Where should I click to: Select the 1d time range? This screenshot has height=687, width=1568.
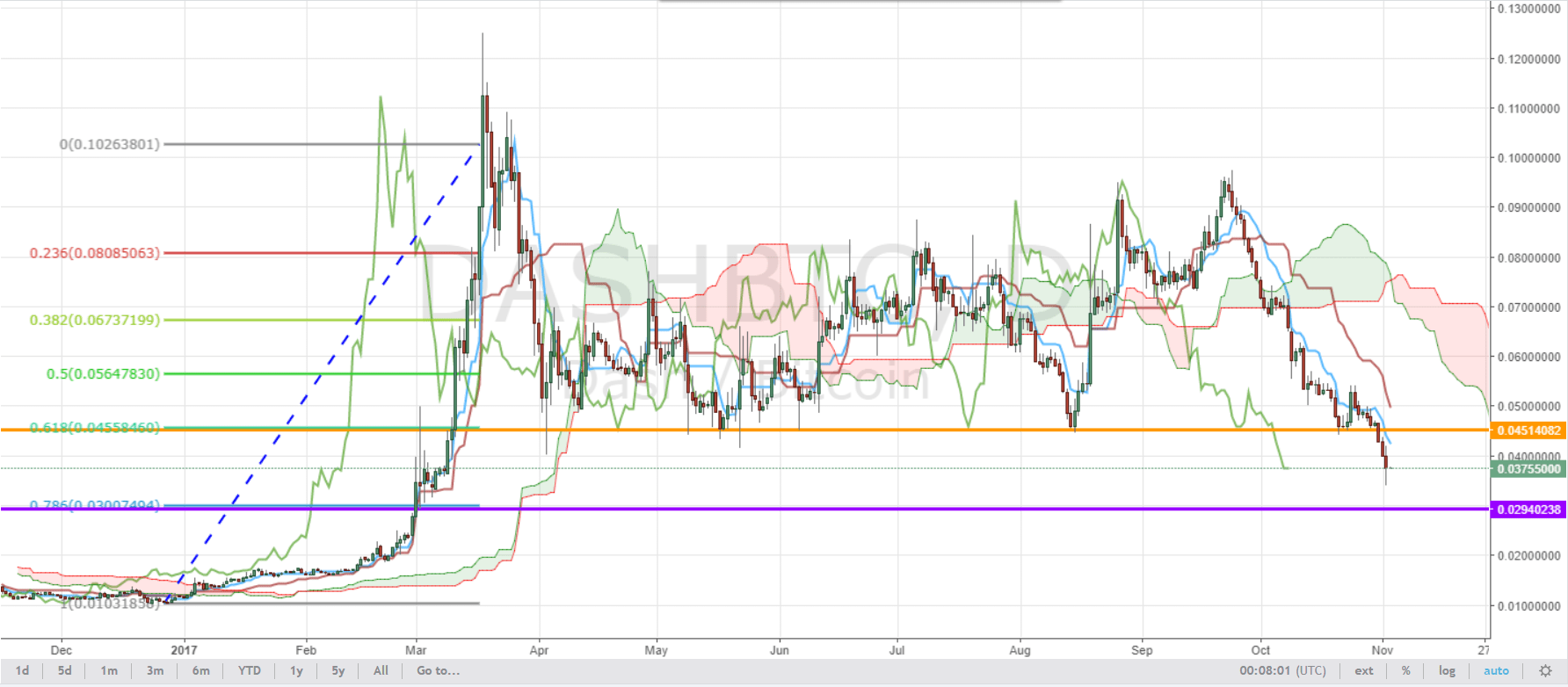tap(23, 671)
